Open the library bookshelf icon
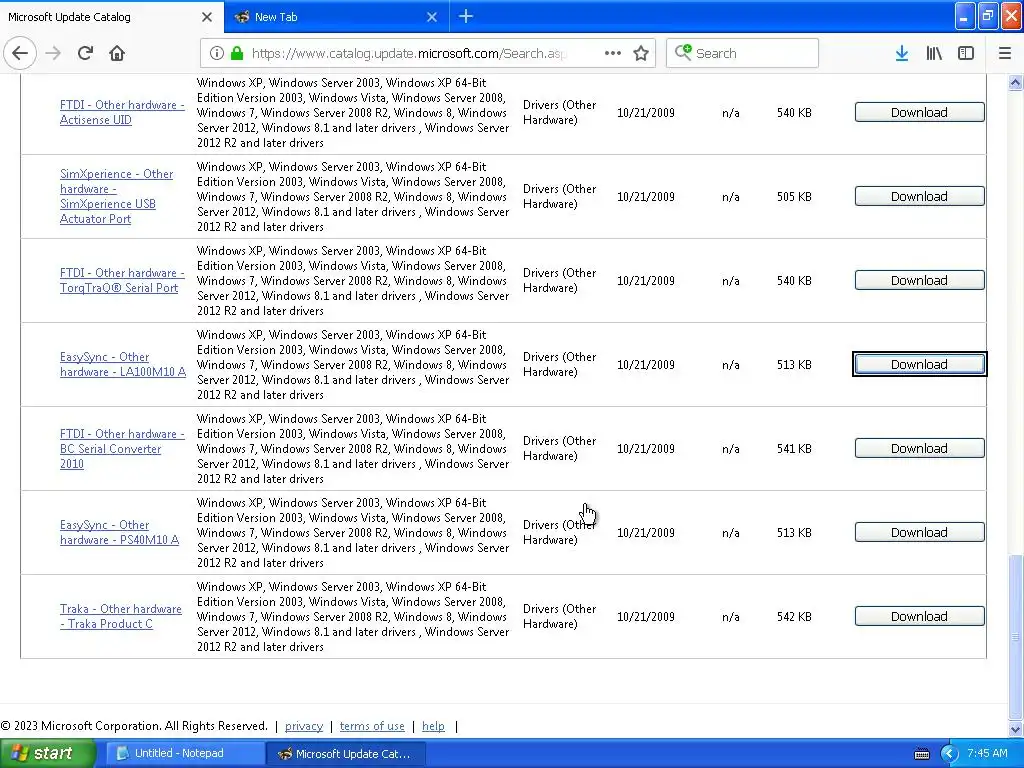This screenshot has height=768, width=1024. [934, 53]
